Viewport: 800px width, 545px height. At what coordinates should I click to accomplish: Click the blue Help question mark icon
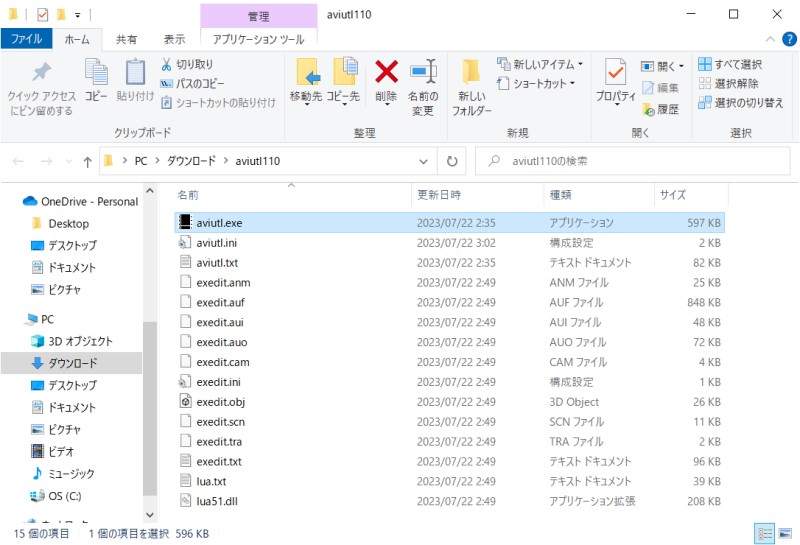(x=789, y=39)
